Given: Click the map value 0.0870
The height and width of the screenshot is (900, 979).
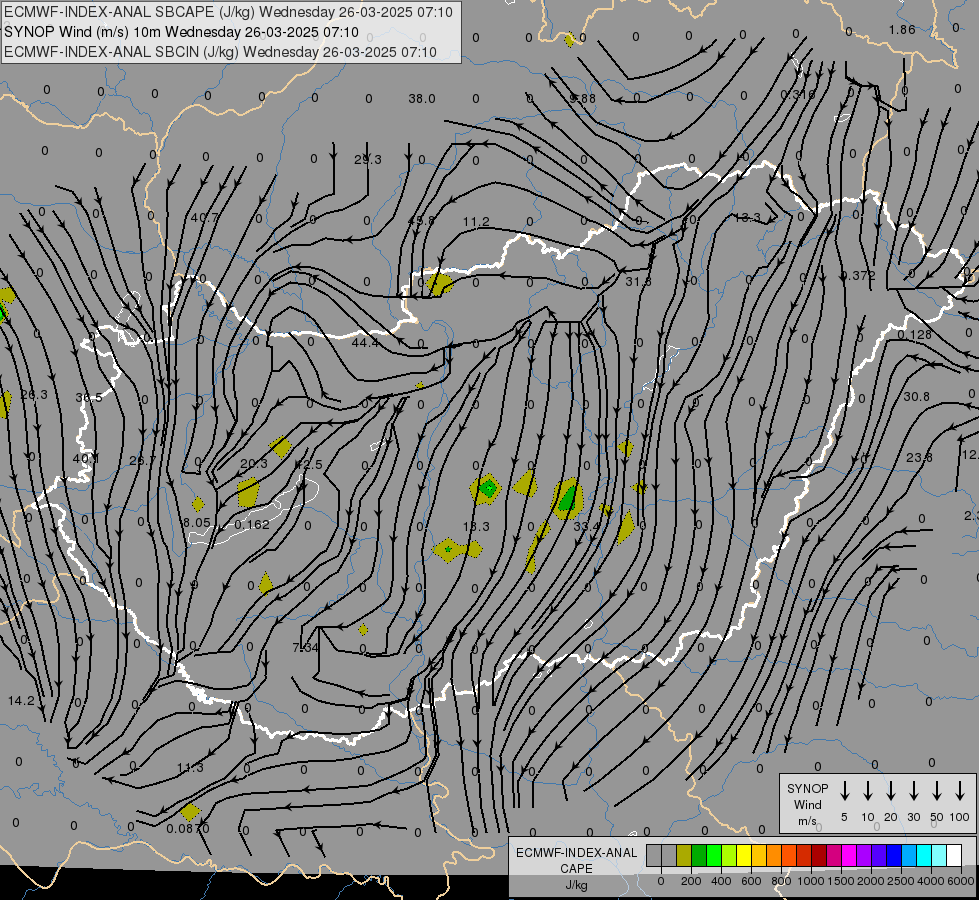Looking at the screenshot, I should tap(188, 828).
